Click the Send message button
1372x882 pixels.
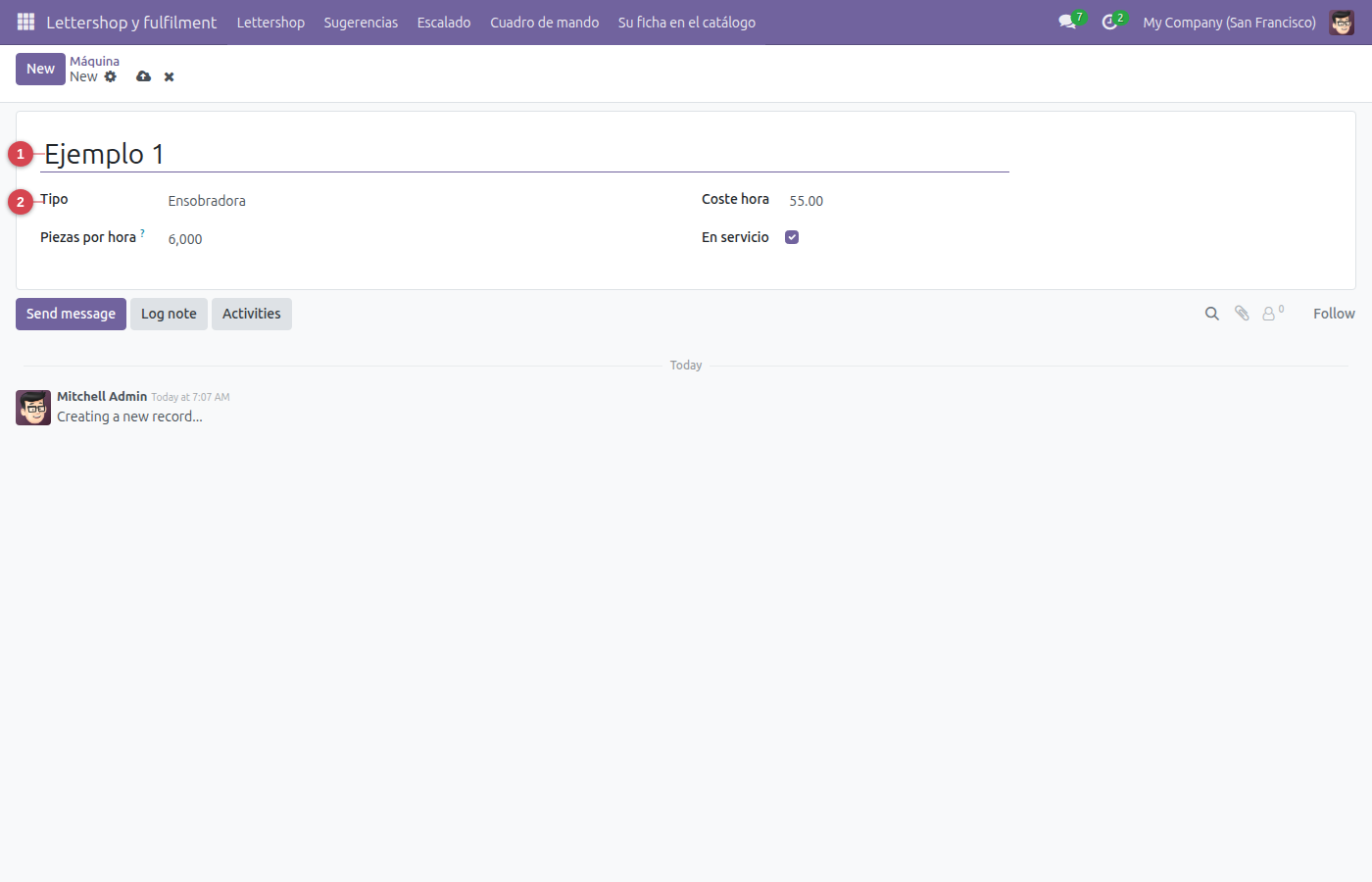click(71, 314)
